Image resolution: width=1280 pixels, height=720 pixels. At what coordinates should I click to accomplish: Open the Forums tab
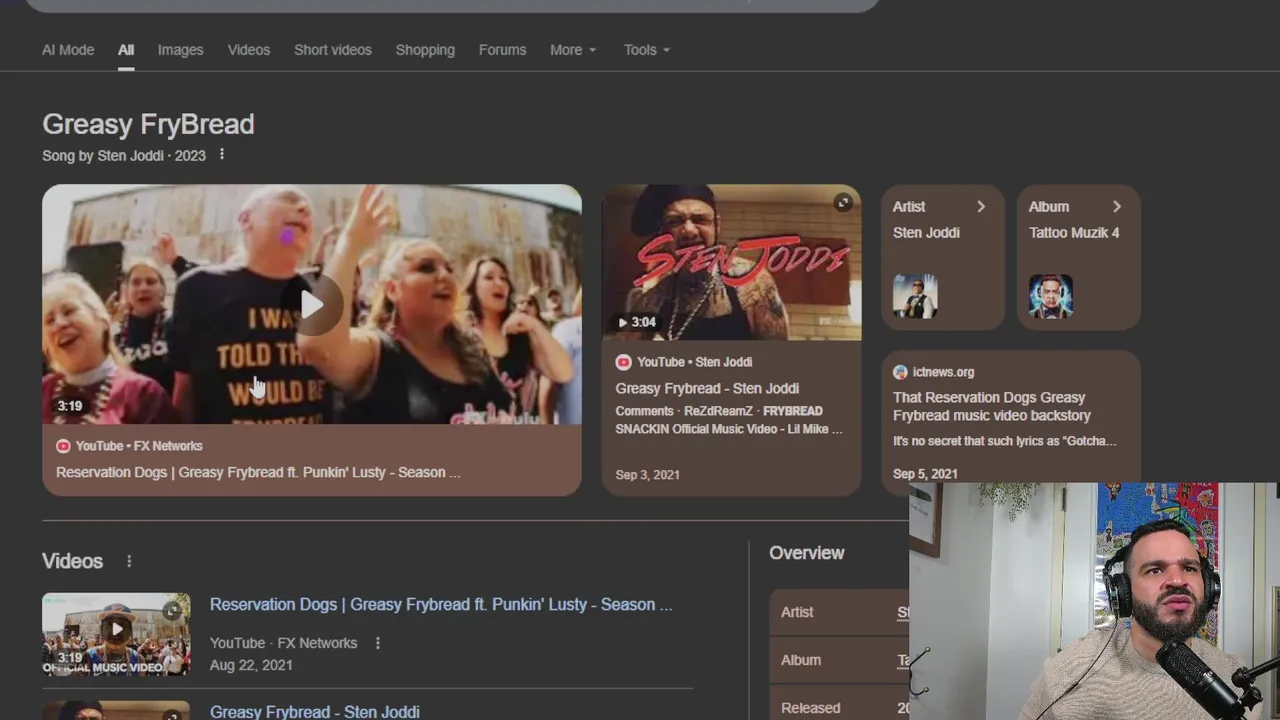pyautogui.click(x=502, y=50)
